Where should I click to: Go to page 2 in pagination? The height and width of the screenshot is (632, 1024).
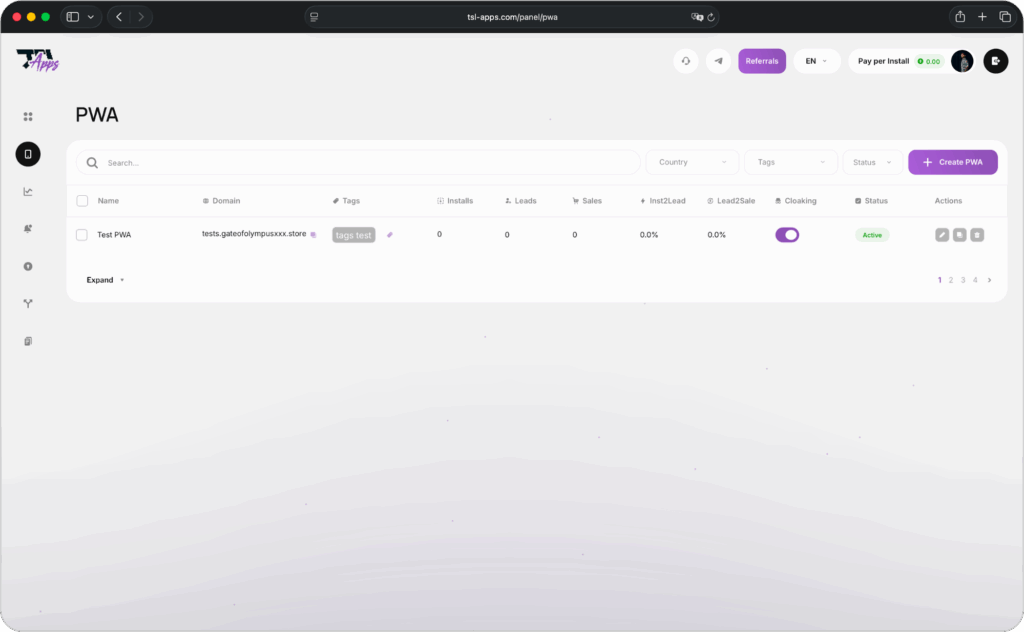tap(951, 280)
